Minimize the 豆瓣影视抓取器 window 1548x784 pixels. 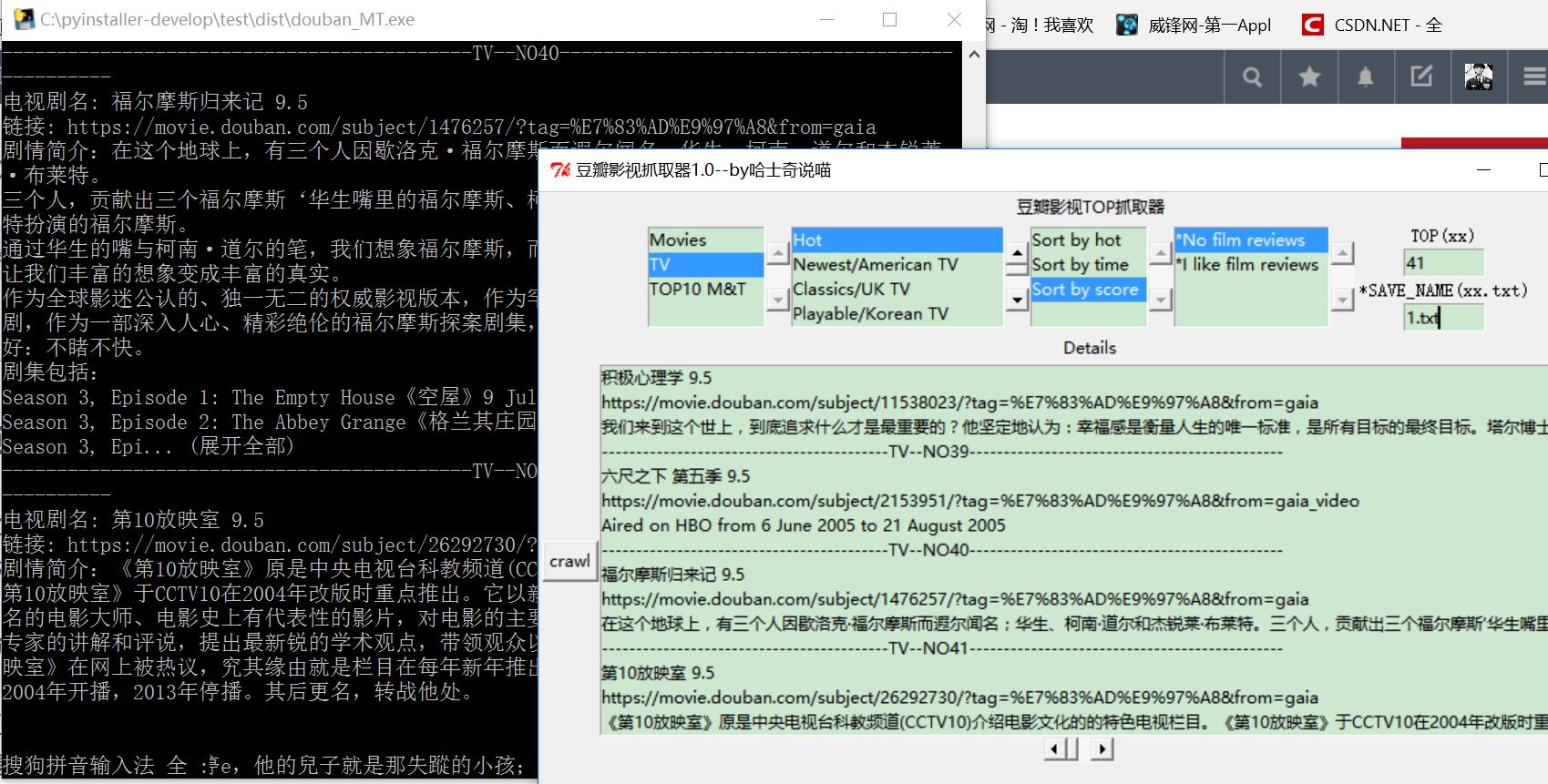click(x=1483, y=170)
